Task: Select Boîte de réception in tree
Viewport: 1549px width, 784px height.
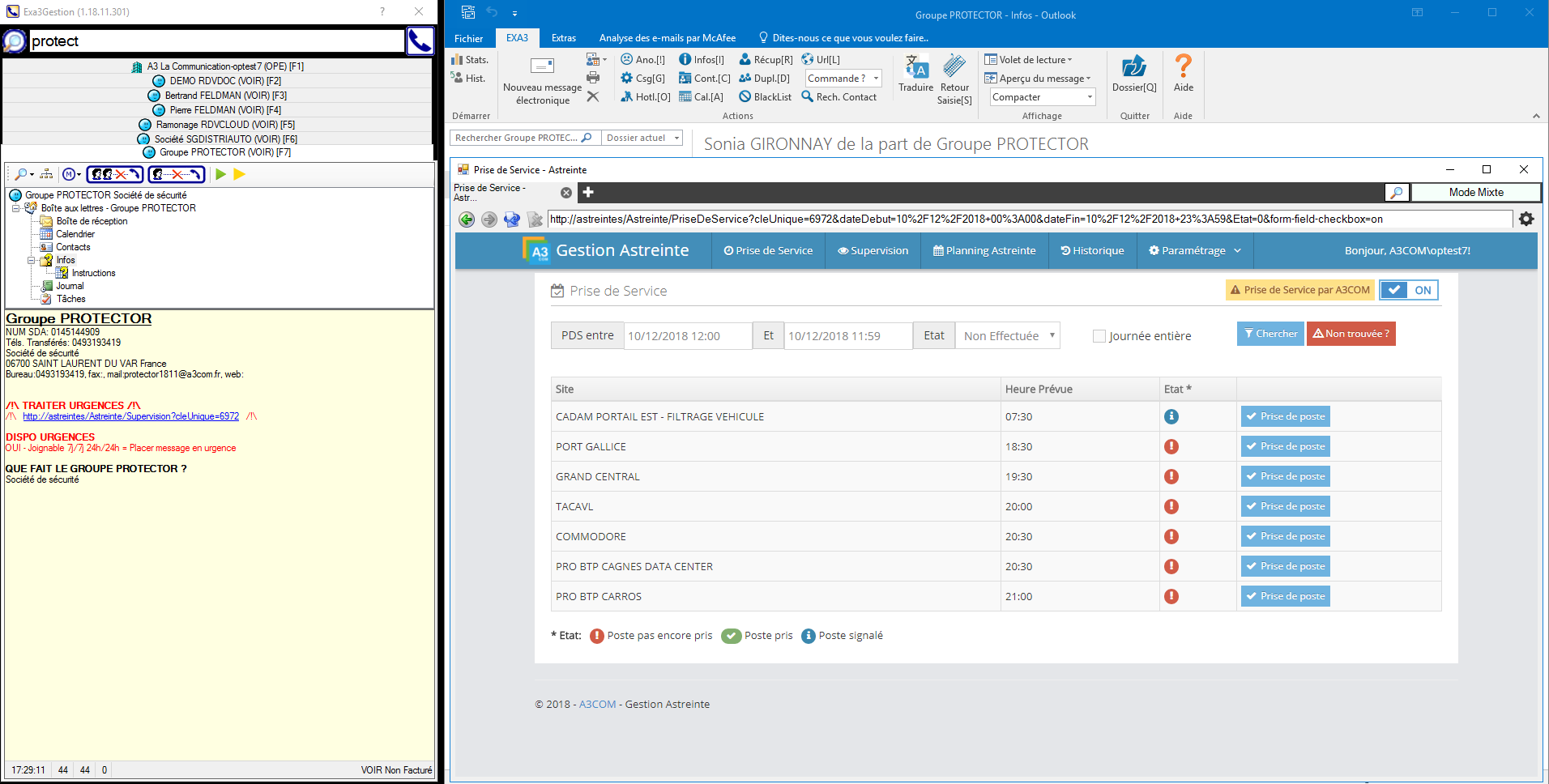Action: [x=92, y=221]
